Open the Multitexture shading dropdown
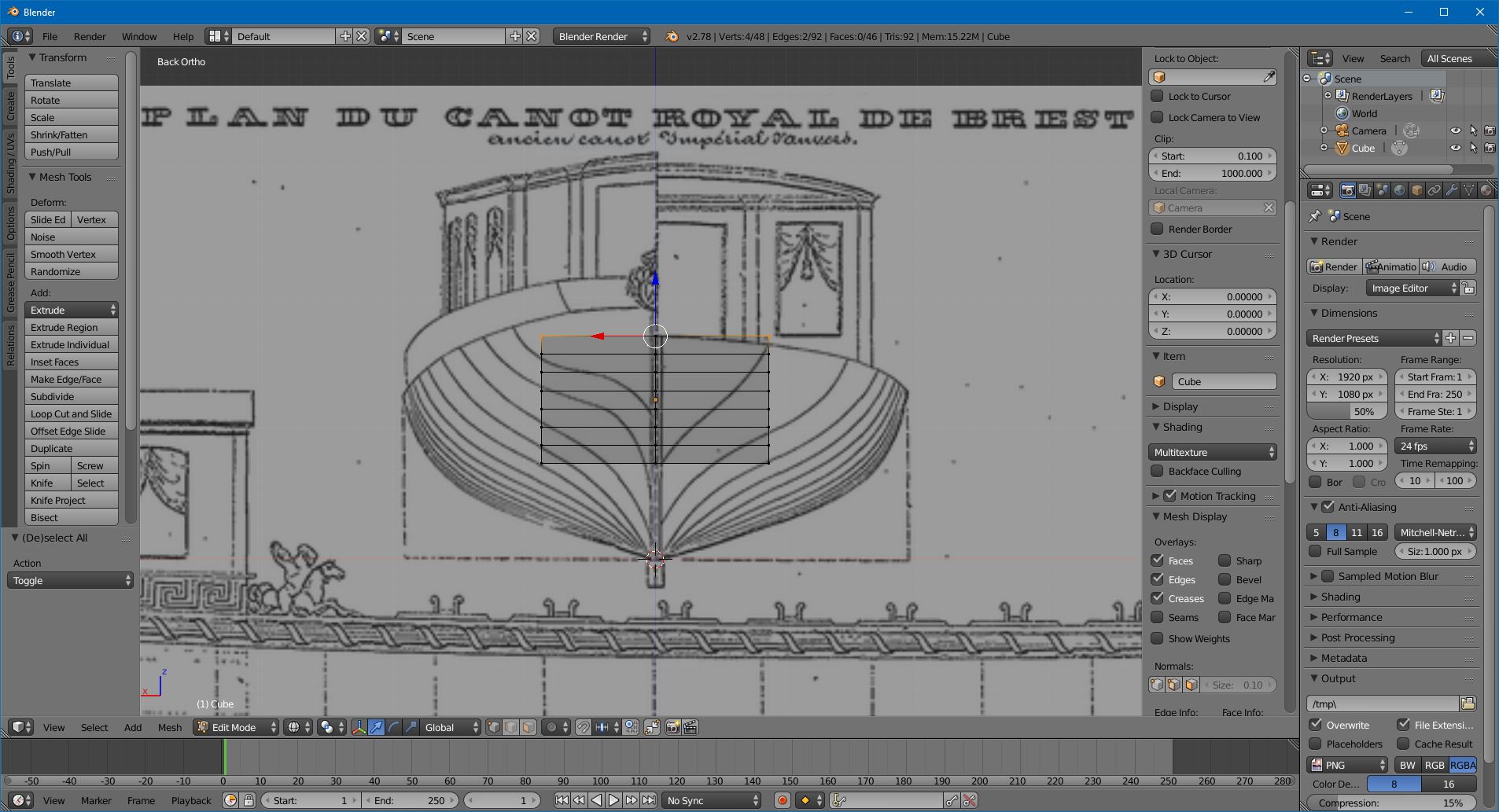 [x=1213, y=452]
